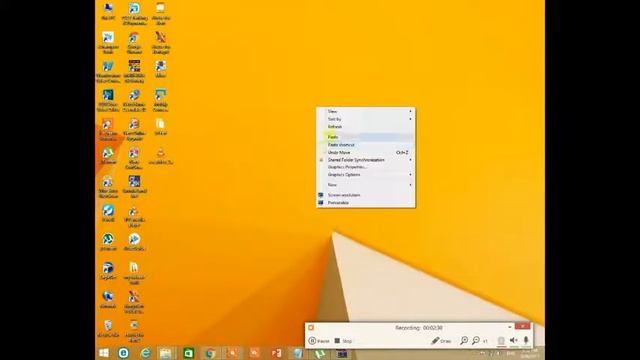Image resolution: width=640 pixels, height=360 pixels.
Task: Open the green uTorrent taskbar icon
Action: pos(320,353)
